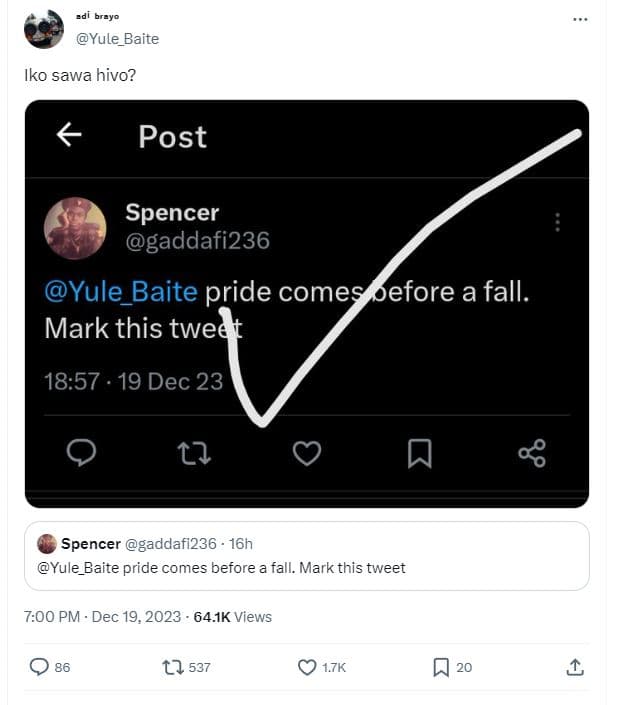
Task: Click the retweet icon inside the screenshot
Action: [x=194, y=454]
